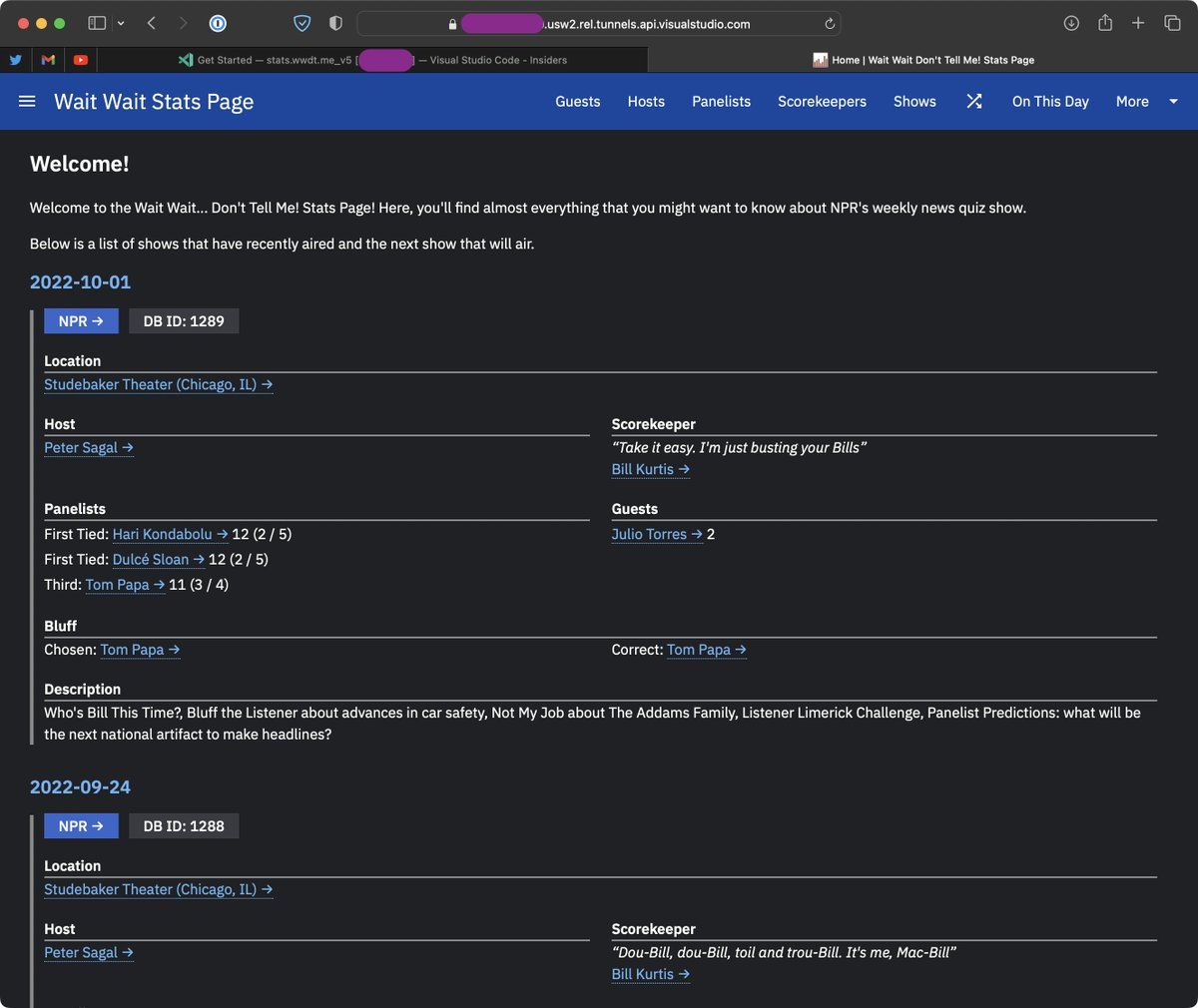The height and width of the screenshot is (1008, 1198).
Task: Open the Panelists navigation item
Action: click(721, 102)
